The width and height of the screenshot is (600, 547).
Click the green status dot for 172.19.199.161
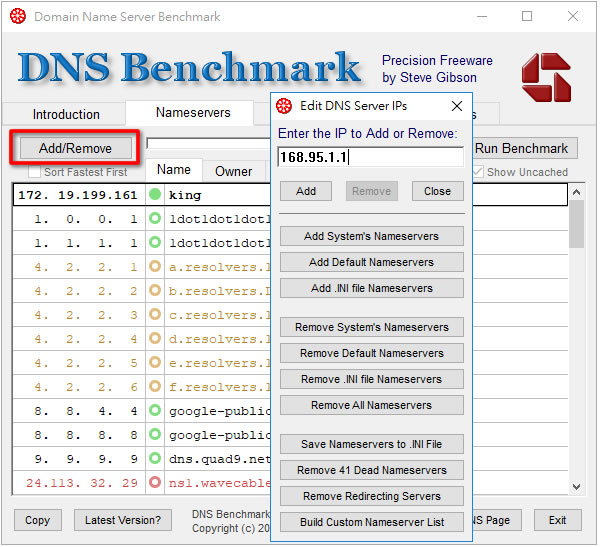[155, 195]
